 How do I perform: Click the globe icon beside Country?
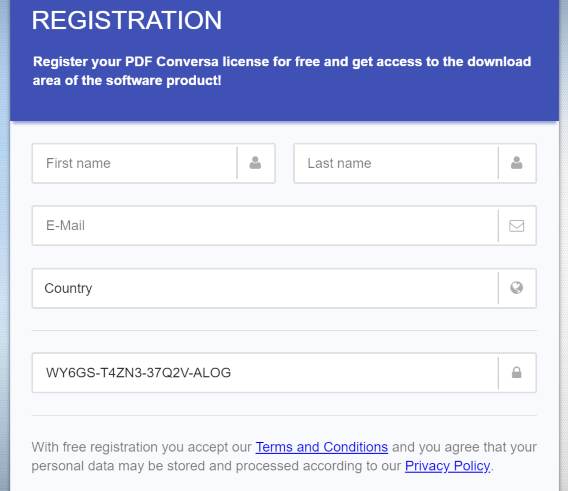(x=517, y=288)
